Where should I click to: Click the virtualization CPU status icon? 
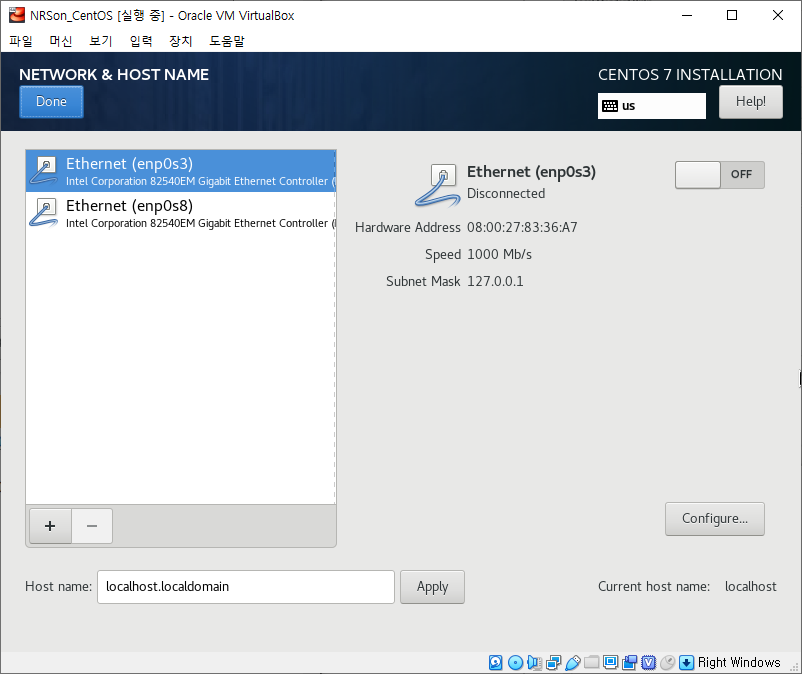click(649, 662)
